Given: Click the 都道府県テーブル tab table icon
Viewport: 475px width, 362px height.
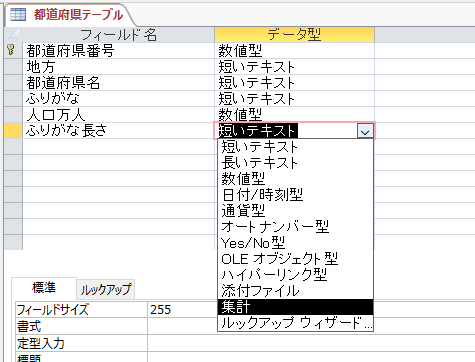Looking at the screenshot, I should (x=18, y=14).
